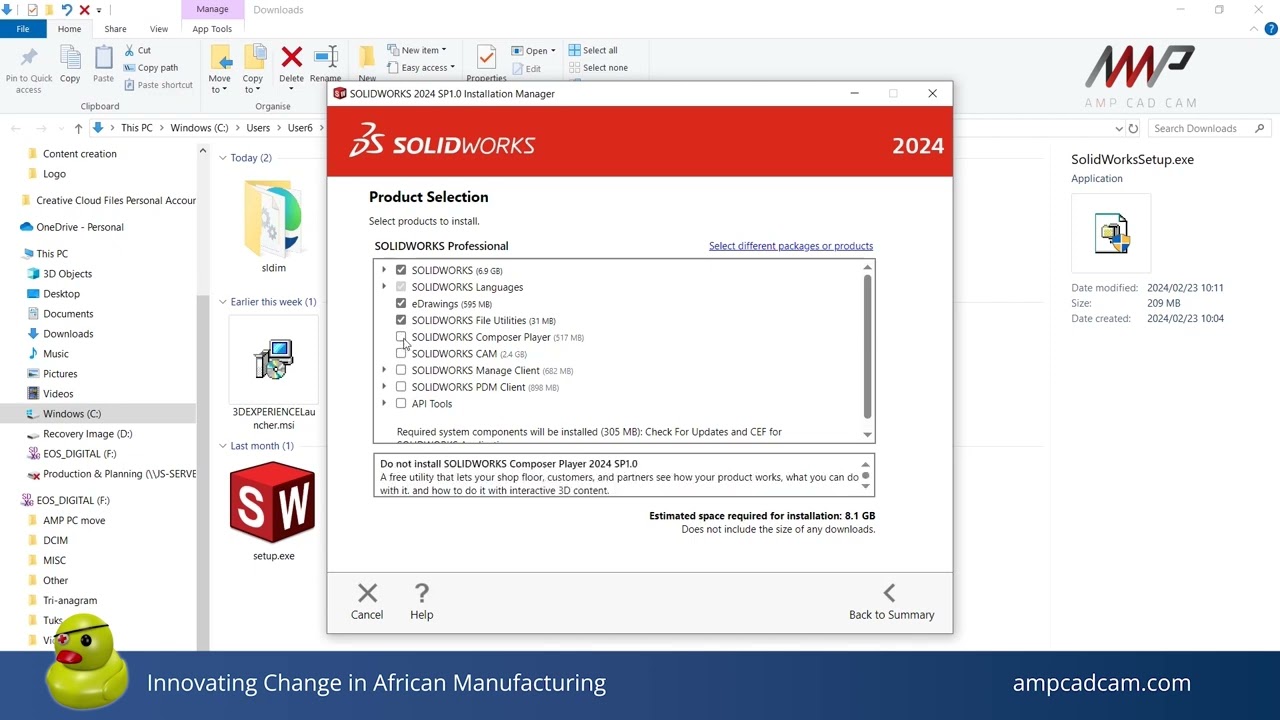This screenshot has height=720, width=1280.
Task: Toggle SOLIDWORKS Languages checkbox
Action: (x=401, y=287)
